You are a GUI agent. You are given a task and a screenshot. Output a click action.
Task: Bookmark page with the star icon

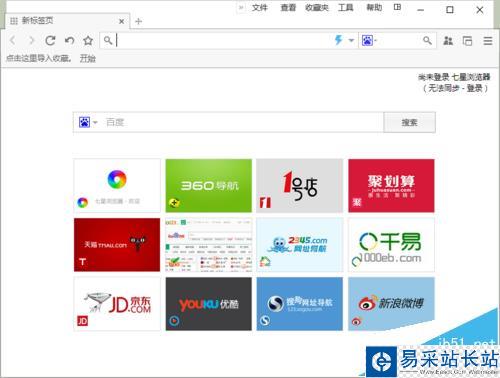pos(88,41)
